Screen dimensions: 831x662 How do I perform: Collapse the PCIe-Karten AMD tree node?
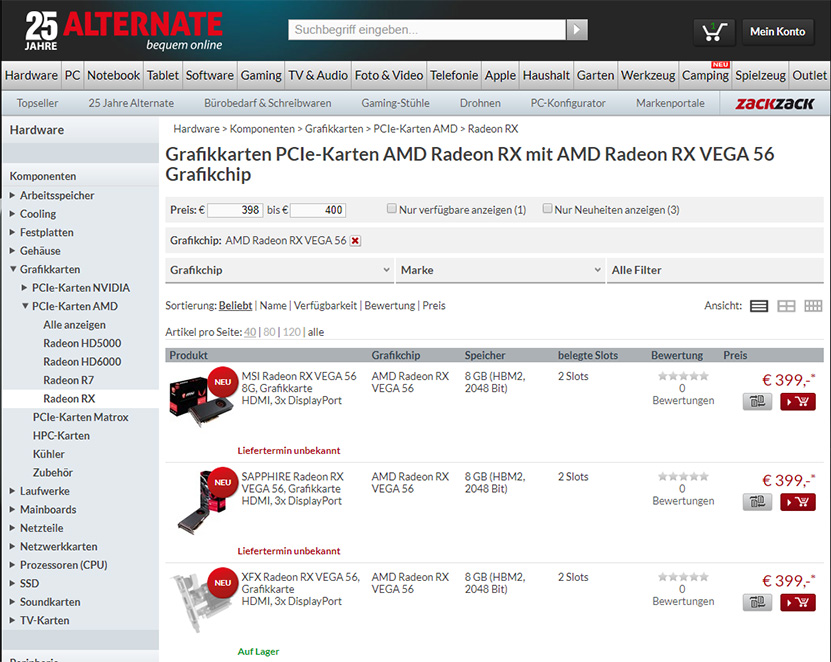[25, 307]
